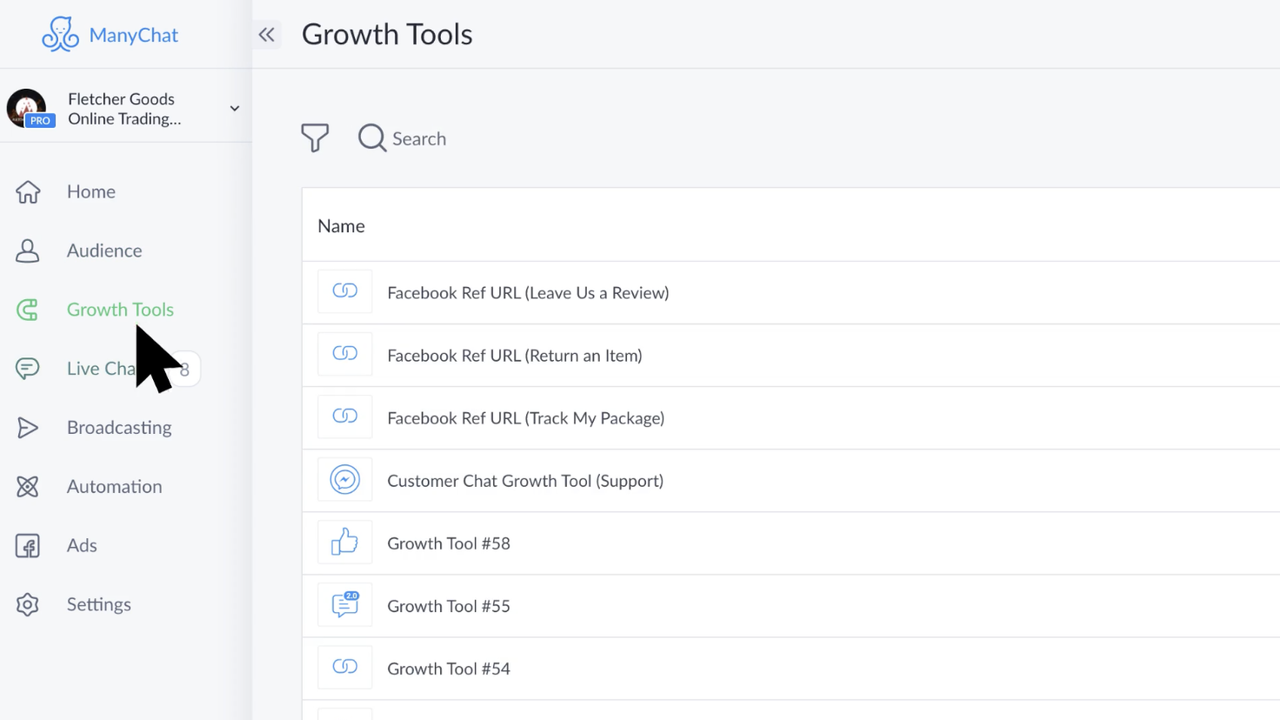Open Live Chat speech bubble icon
The image size is (1280, 720).
pyautogui.click(x=28, y=369)
